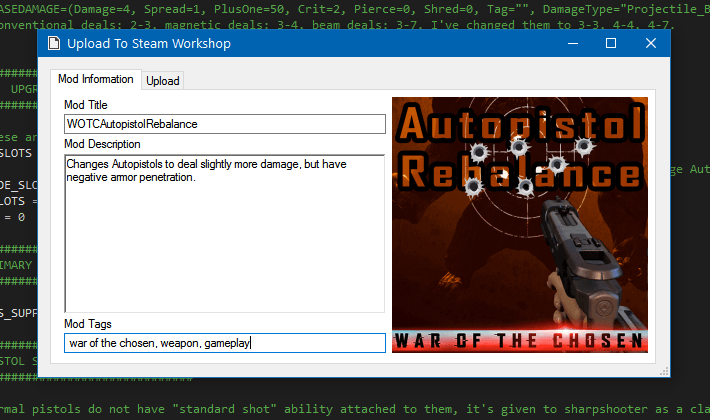The width and height of the screenshot is (710, 420).
Task: Click the 'Mod Title' label
Action: (86, 105)
